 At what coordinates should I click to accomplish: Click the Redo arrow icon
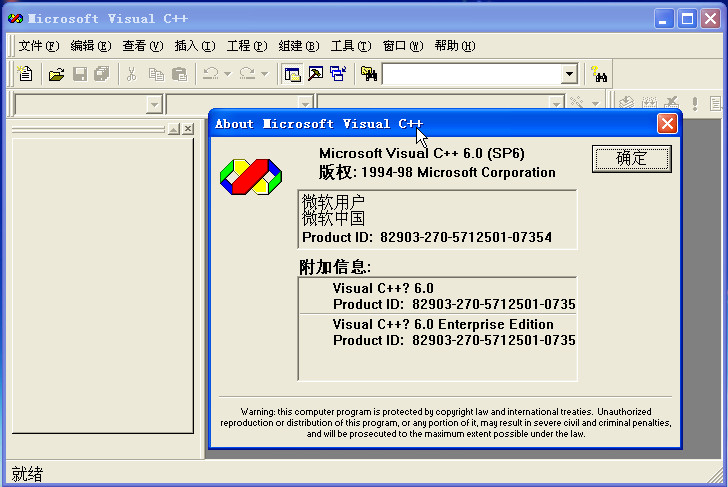coord(247,74)
